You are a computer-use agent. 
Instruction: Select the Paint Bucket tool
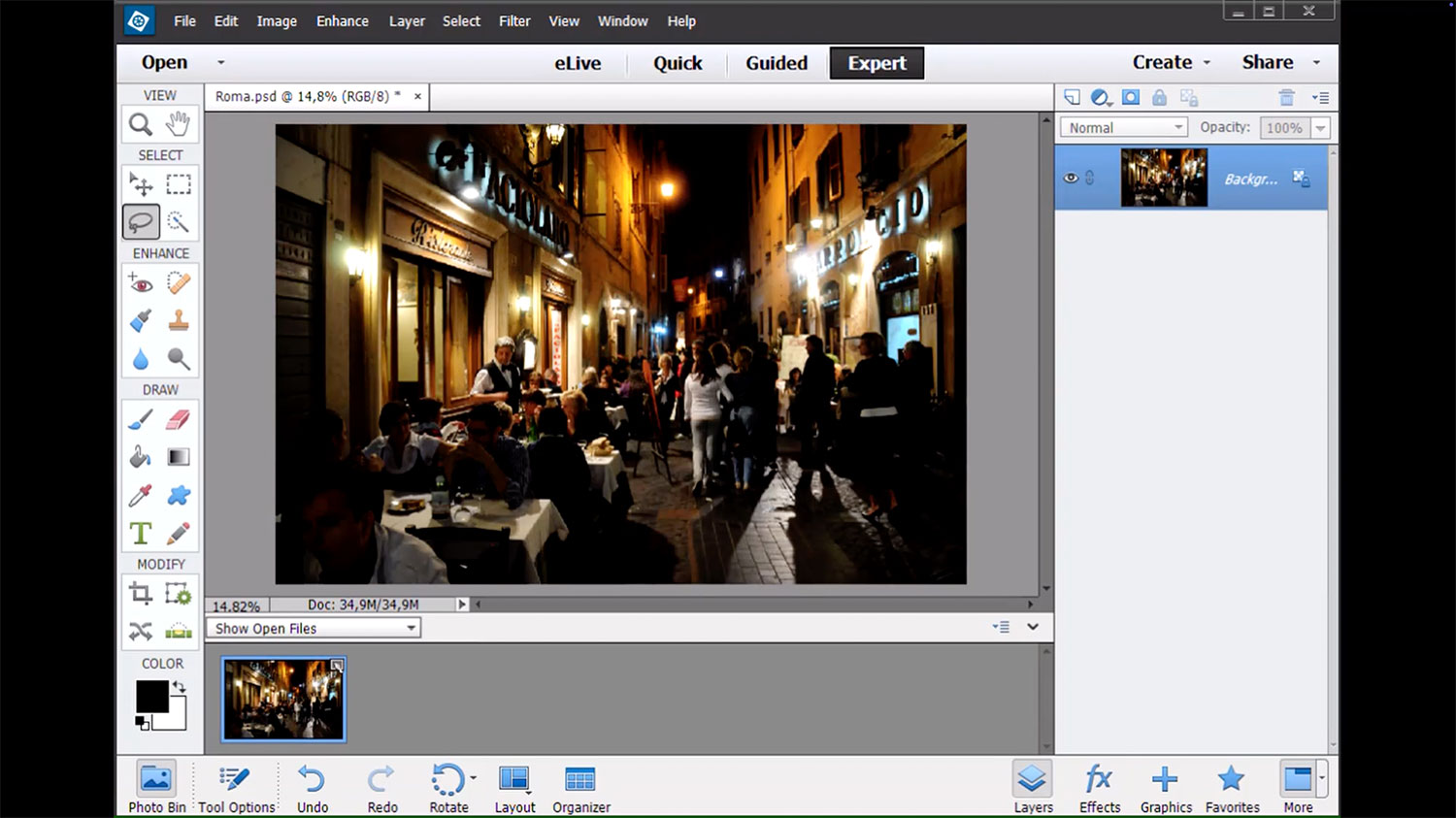pos(141,457)
